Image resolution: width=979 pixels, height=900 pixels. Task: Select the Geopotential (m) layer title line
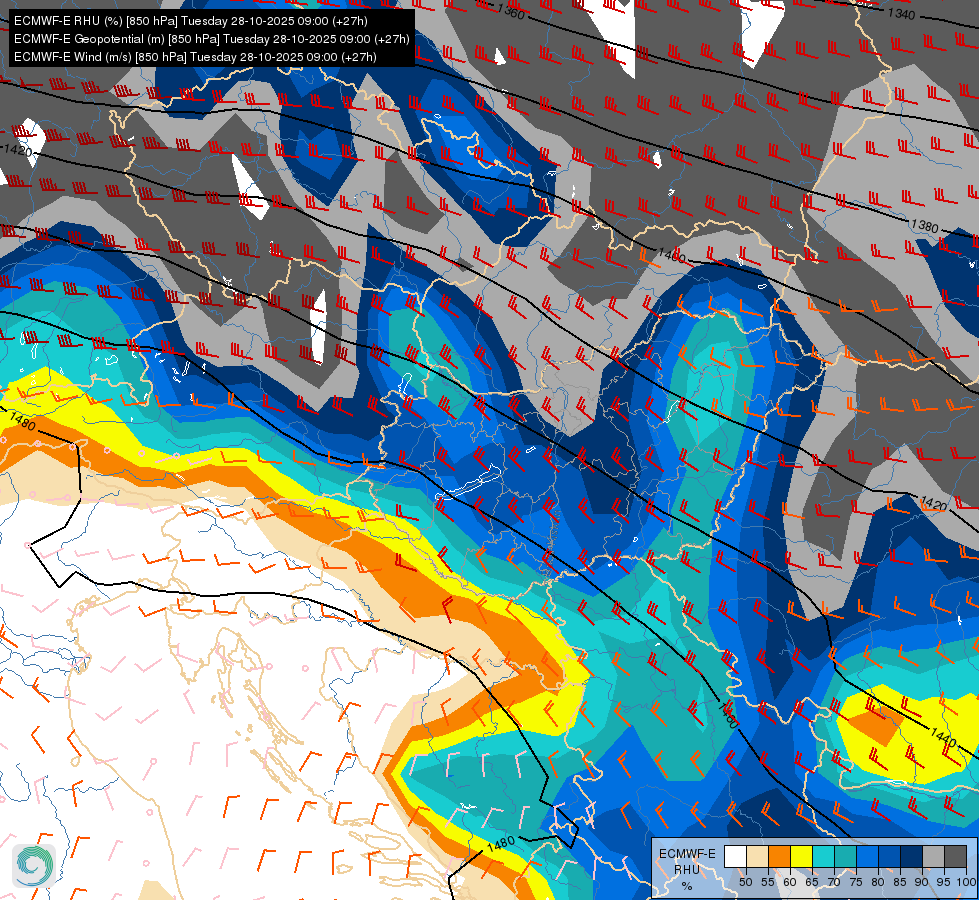tap(212, 39)
